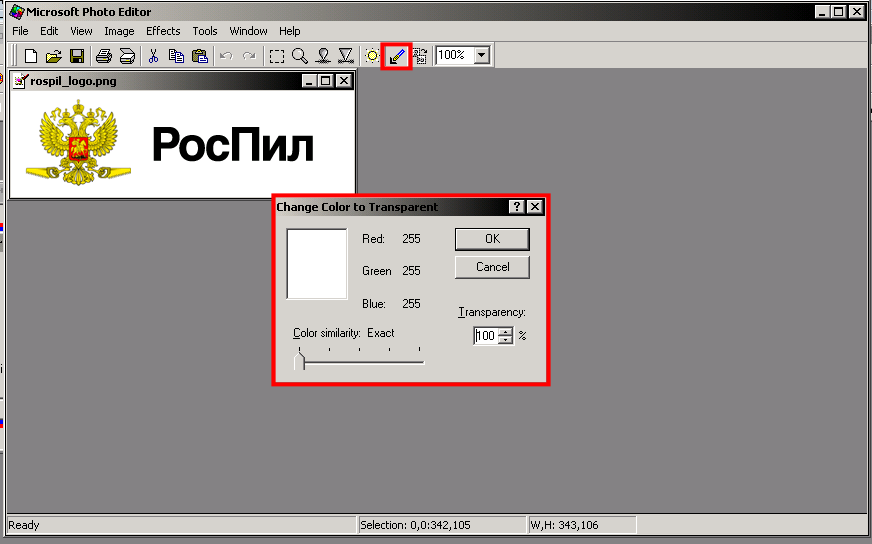872x544 pixels.
Task: Click the Redo arrow icon
Action: click(249, 56)
